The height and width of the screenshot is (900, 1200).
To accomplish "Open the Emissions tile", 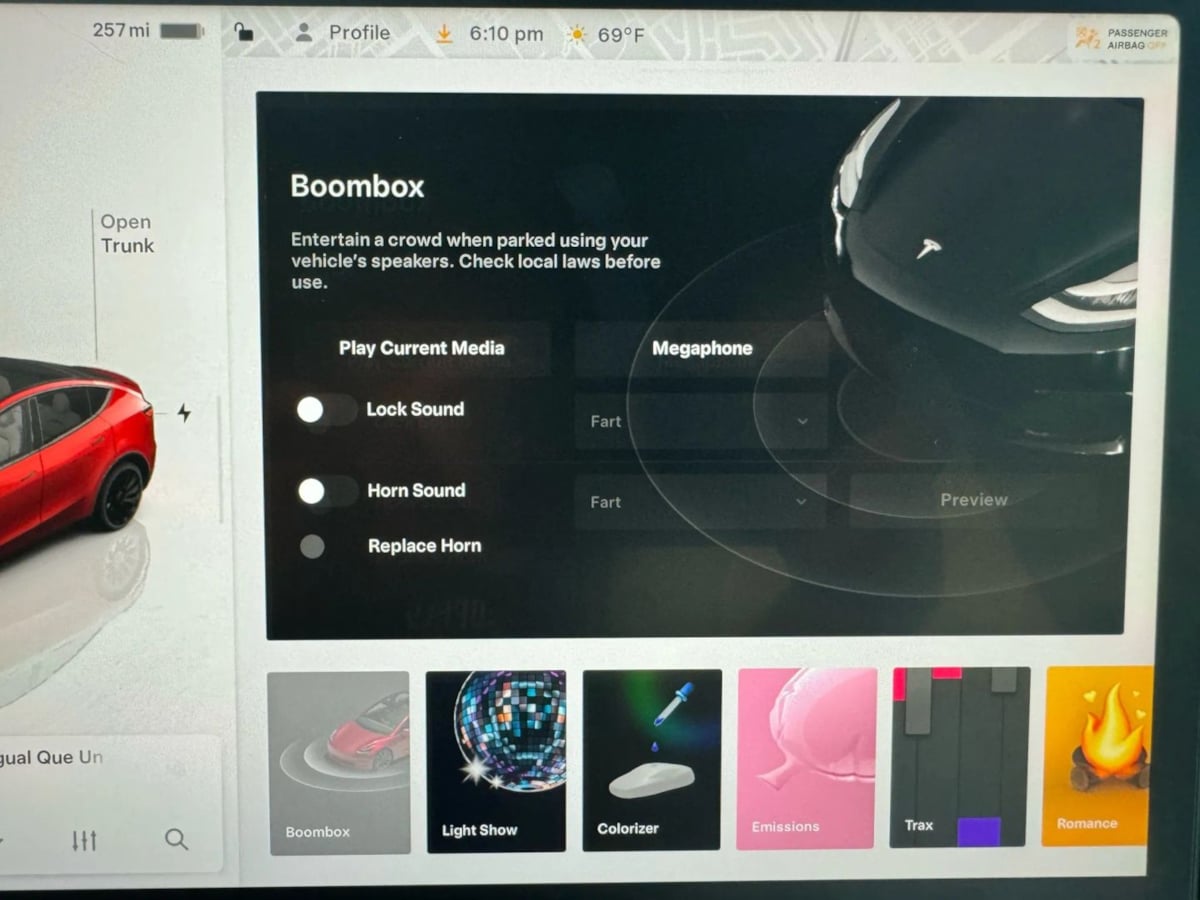I will 807,760.
